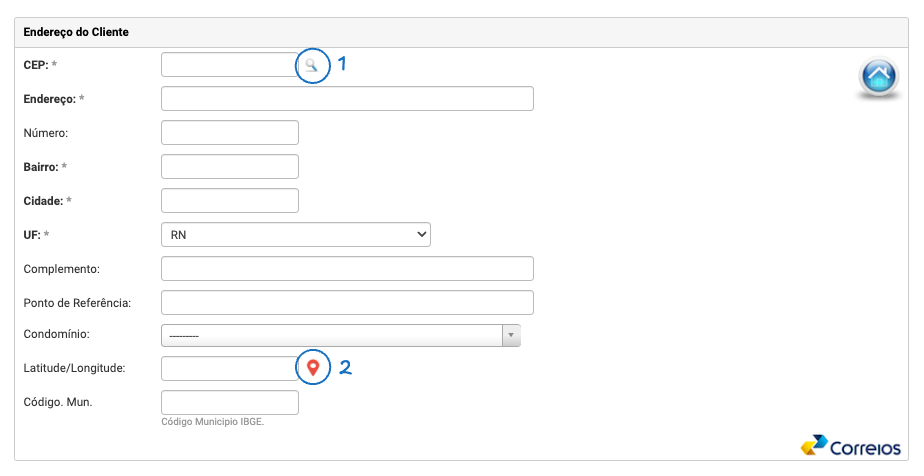The image size is (924, 476).
Task: Click the blue home icon button
Action: pyautogui.click(x=878, y=78)
